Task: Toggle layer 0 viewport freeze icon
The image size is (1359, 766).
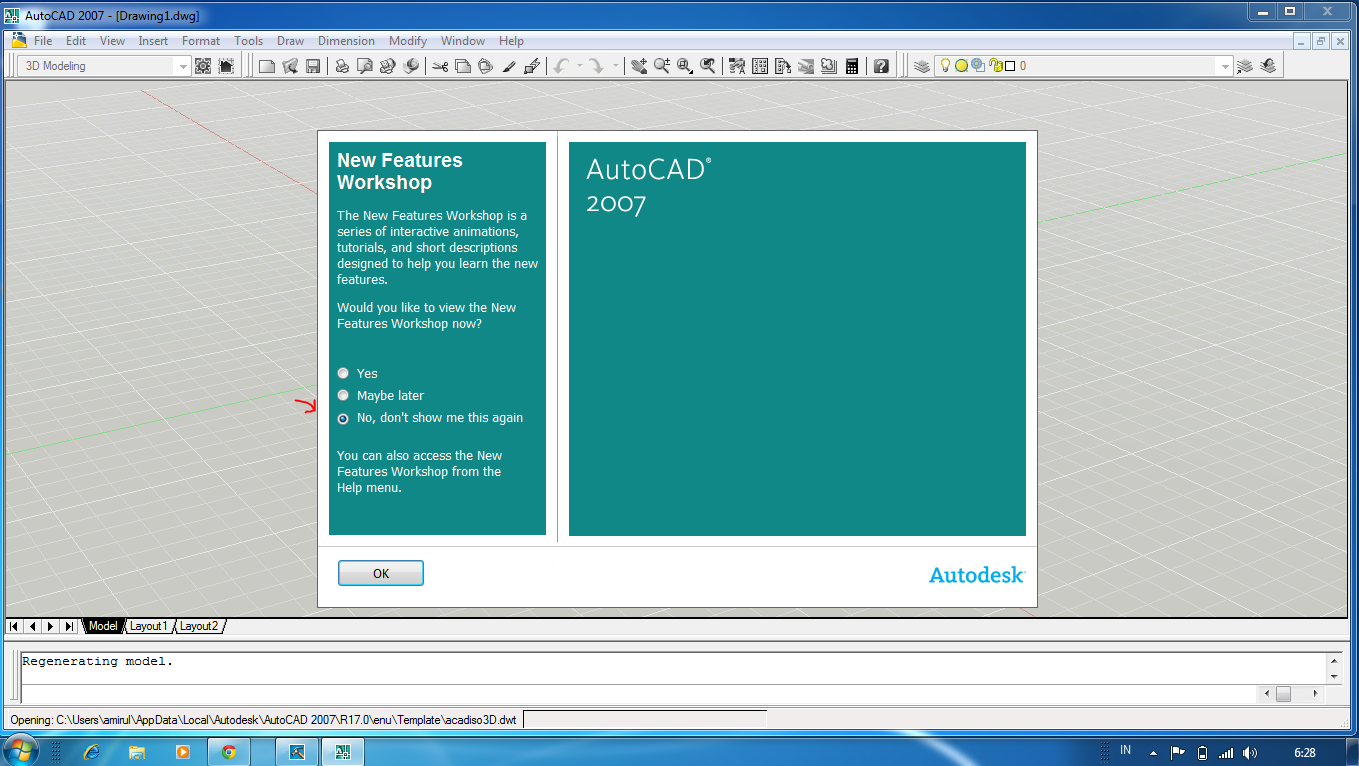Action: click(x=977, y=66)
